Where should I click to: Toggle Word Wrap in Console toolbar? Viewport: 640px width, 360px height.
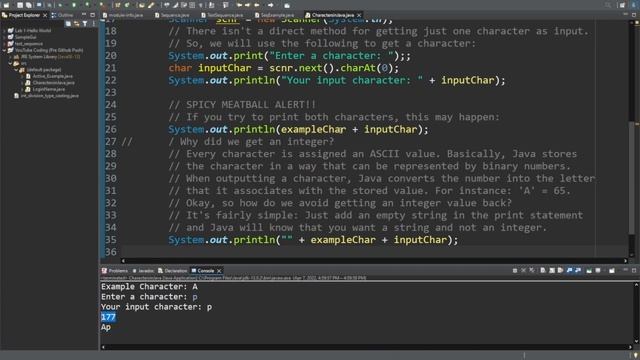(560, 270)
